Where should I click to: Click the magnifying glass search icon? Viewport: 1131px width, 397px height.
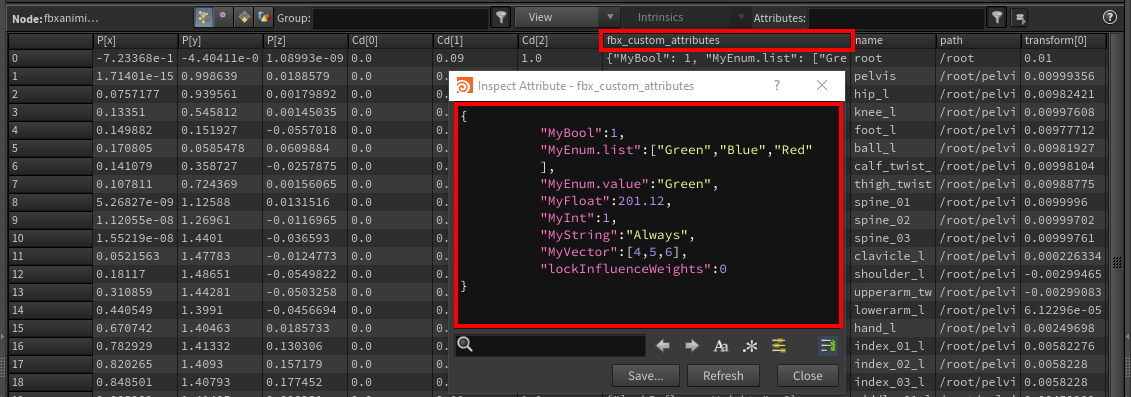pos(465,344)
